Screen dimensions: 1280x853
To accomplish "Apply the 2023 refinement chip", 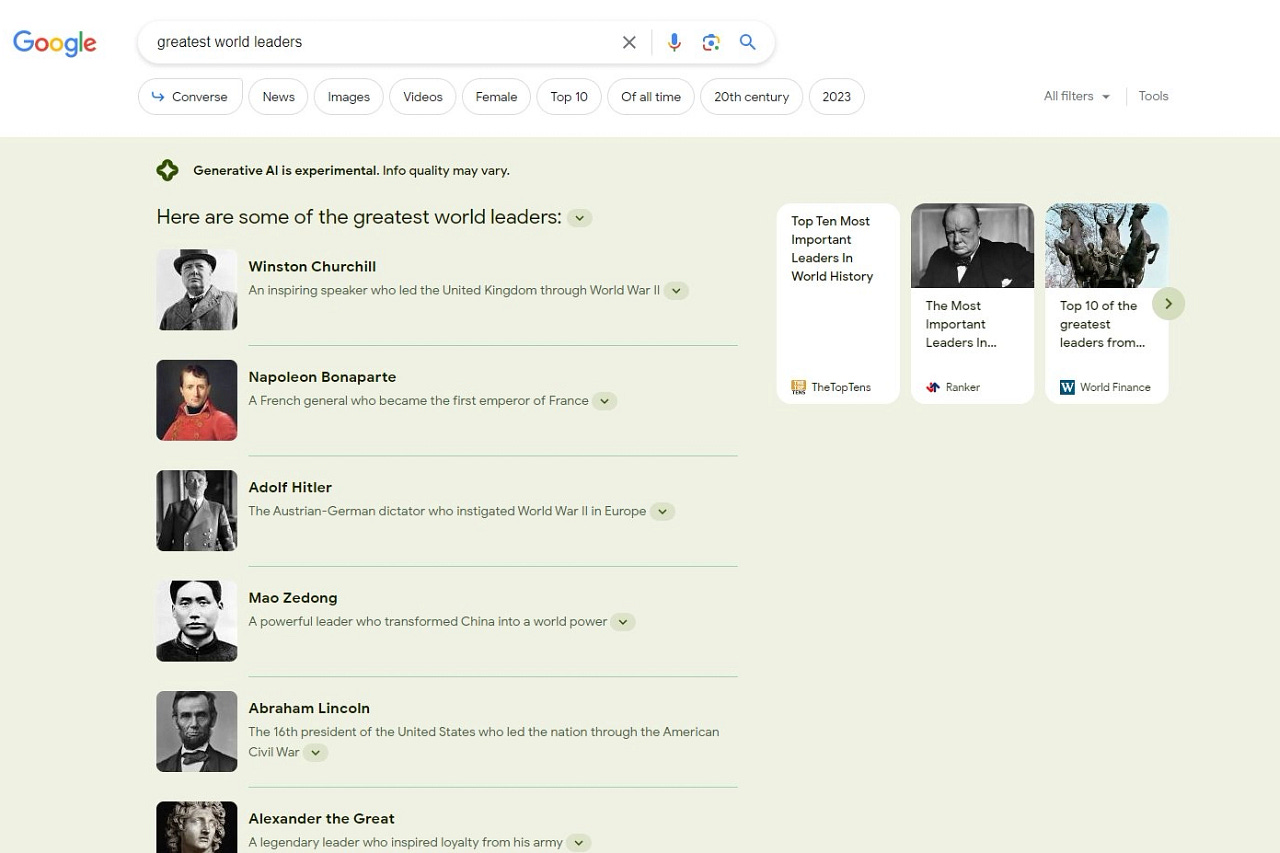I will (x=837, y=97).
